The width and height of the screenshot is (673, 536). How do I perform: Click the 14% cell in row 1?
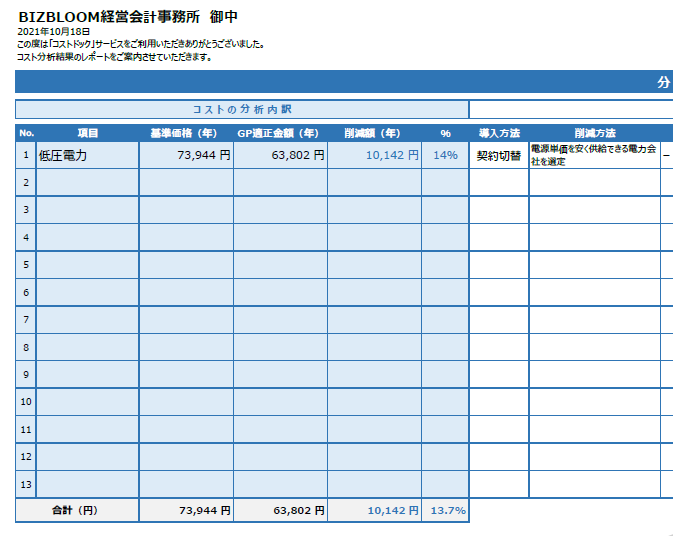tap(444, 155)
